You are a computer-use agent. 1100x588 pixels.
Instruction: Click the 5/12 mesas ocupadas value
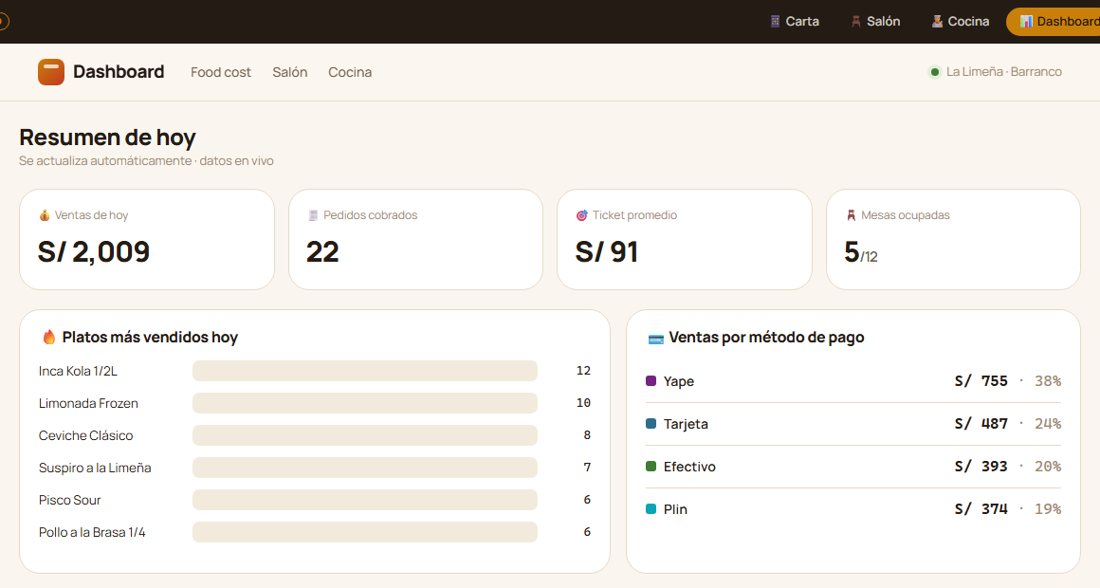861,252
